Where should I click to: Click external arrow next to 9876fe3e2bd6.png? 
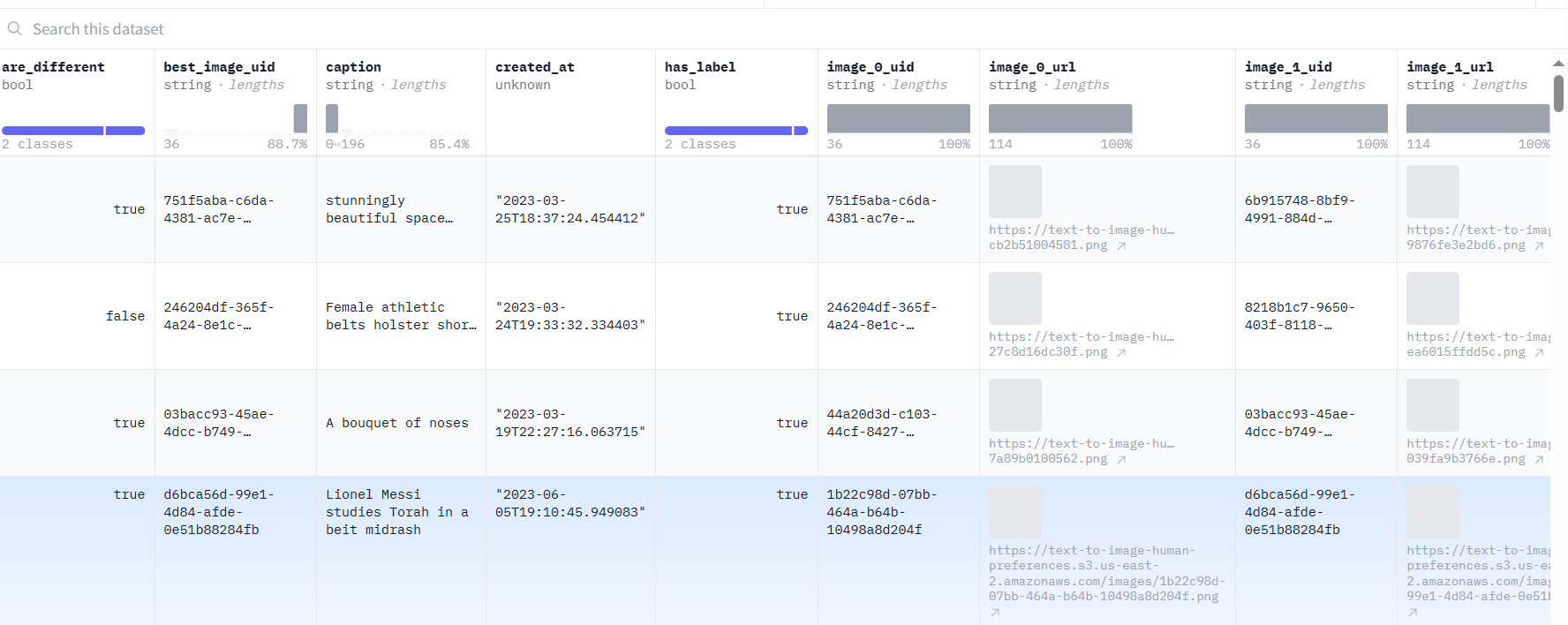click(1539, 246)
